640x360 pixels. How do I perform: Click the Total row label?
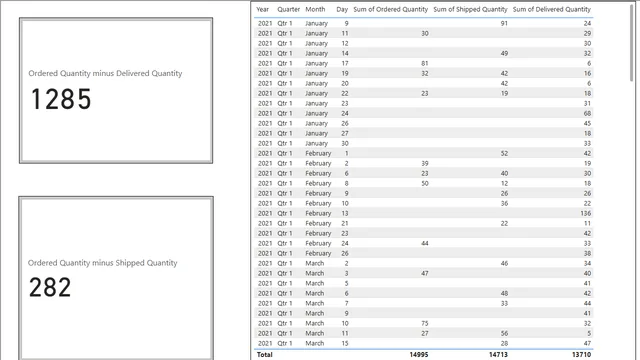(264, 355)
